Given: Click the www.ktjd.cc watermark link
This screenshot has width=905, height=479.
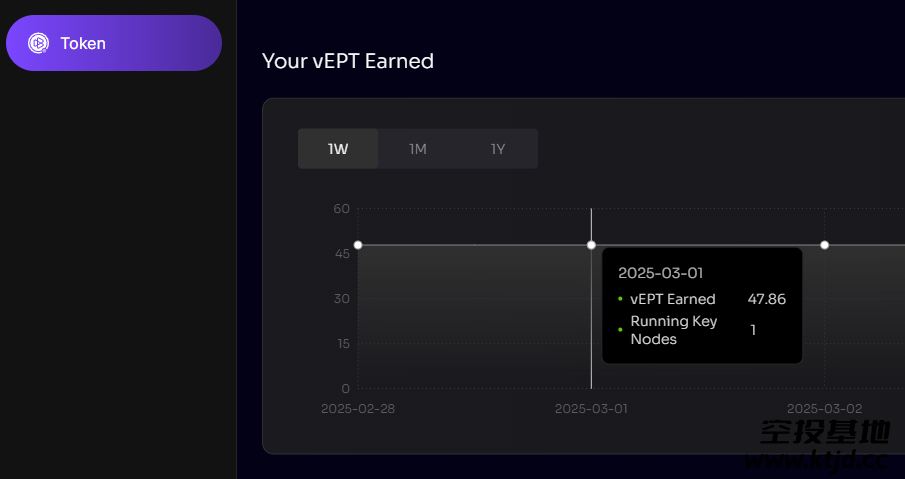Looking at the screenshot, I should [x=816, y=460].
